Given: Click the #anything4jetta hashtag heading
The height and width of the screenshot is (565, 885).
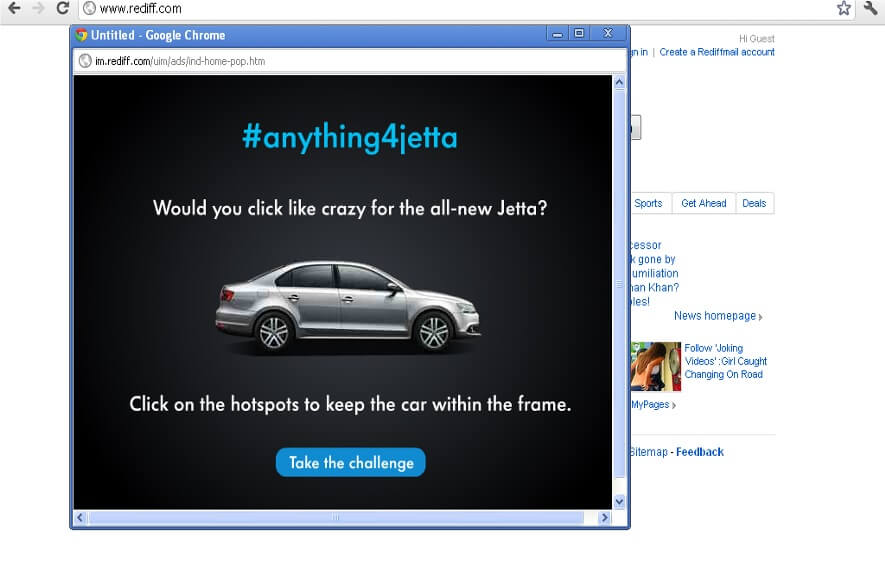Looking at the screenshot, I should coord(349,137).
